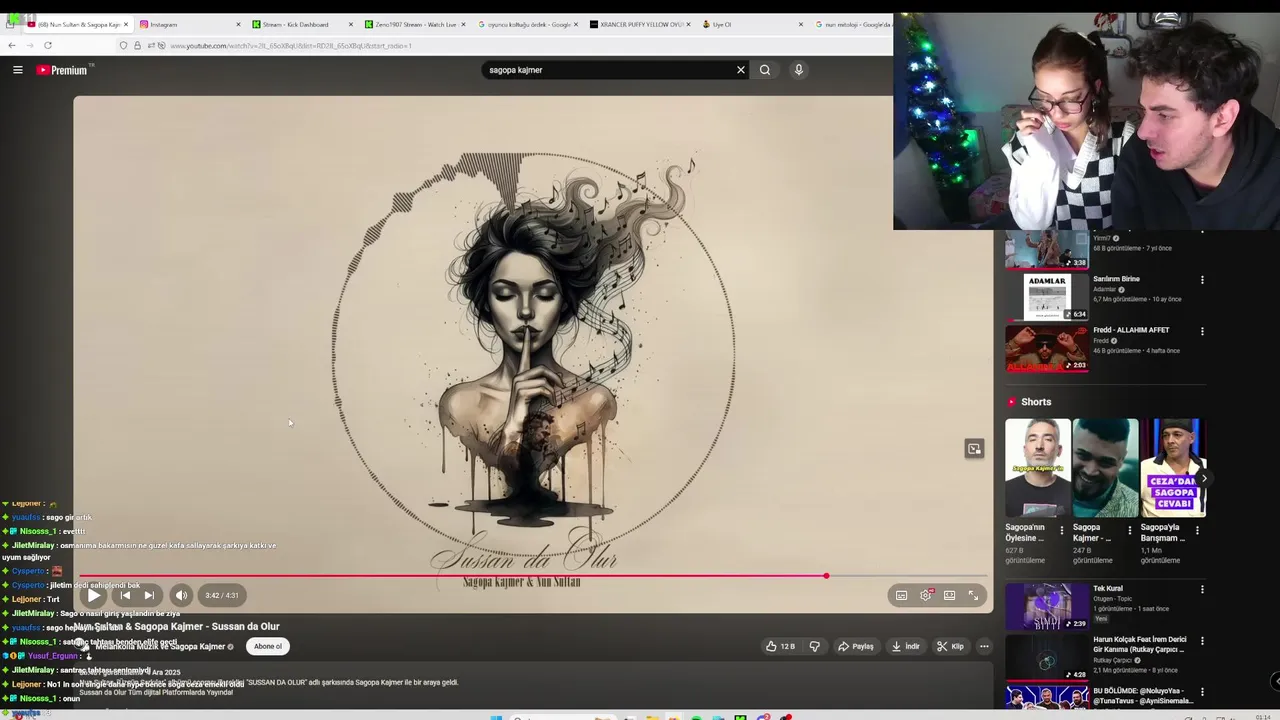
Task: Open options for 'Tek Kural' video
Action: point(1202,590)
